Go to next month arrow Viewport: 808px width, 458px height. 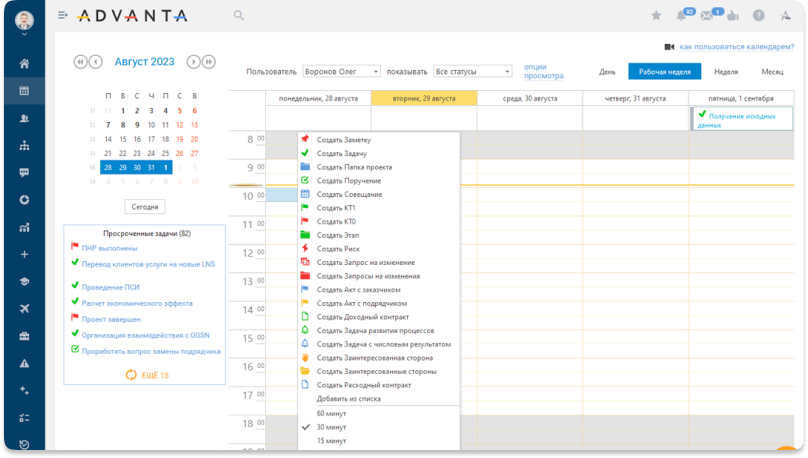194,62
